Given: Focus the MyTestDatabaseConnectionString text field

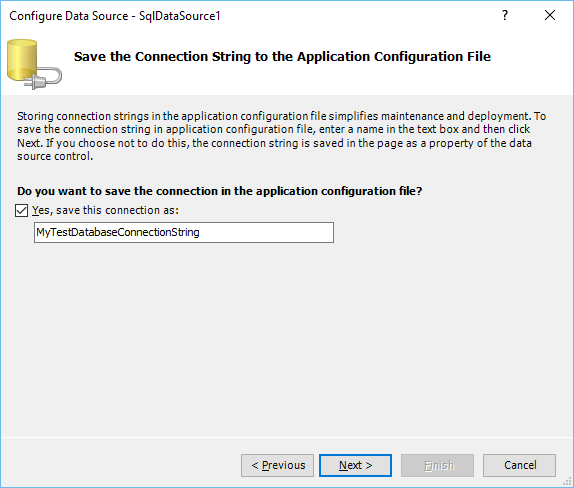Looking at the screenshot, I should 184,232.
